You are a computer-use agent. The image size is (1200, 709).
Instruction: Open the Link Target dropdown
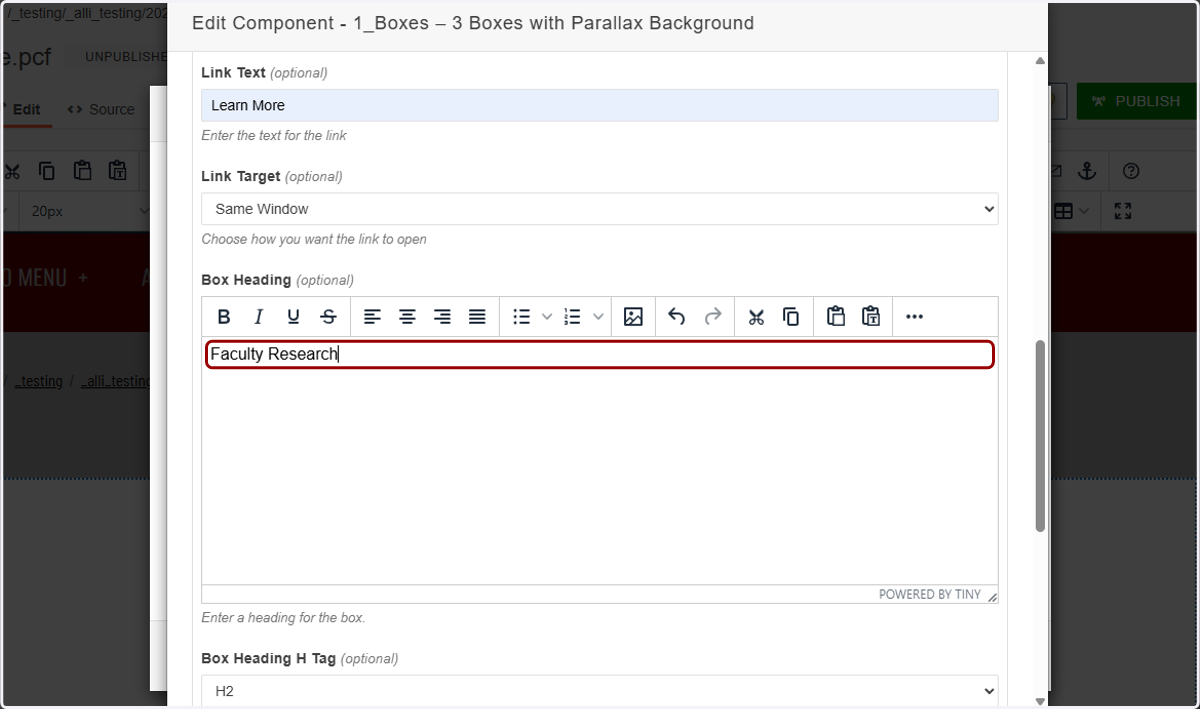coord(600,209)
